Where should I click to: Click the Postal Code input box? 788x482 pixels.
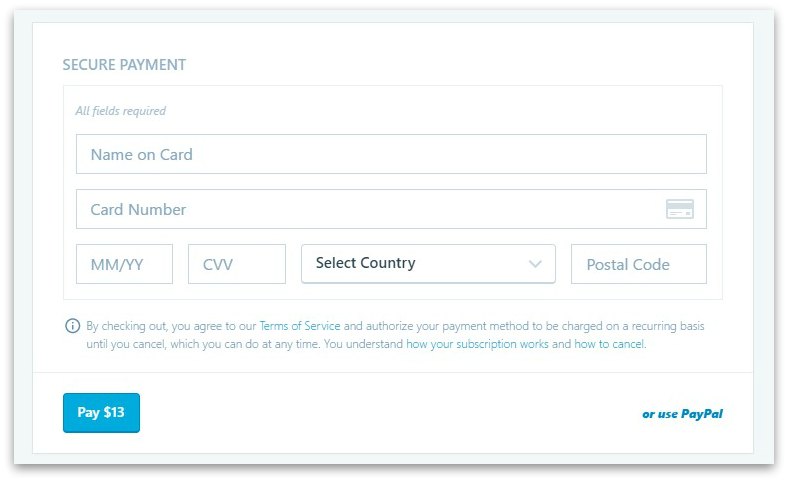[x=638, y=264]
